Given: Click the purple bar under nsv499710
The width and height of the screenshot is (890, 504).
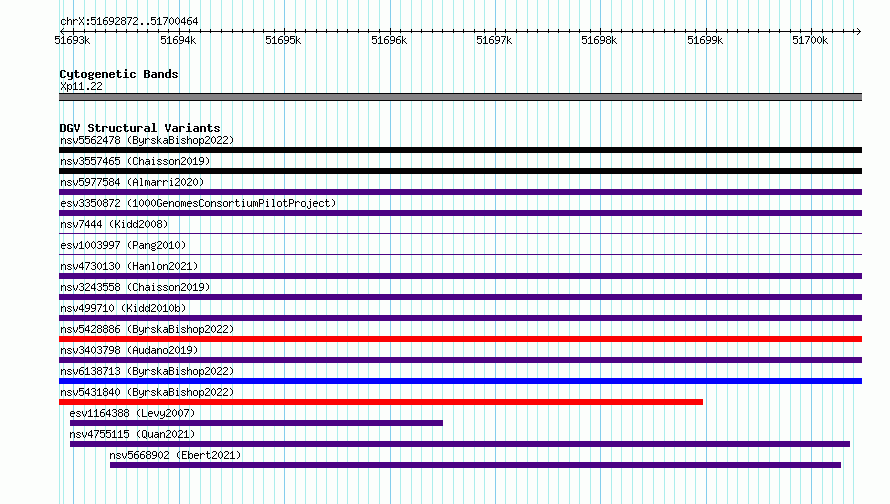Looking at the screenshot, I should tap(460, 318).
